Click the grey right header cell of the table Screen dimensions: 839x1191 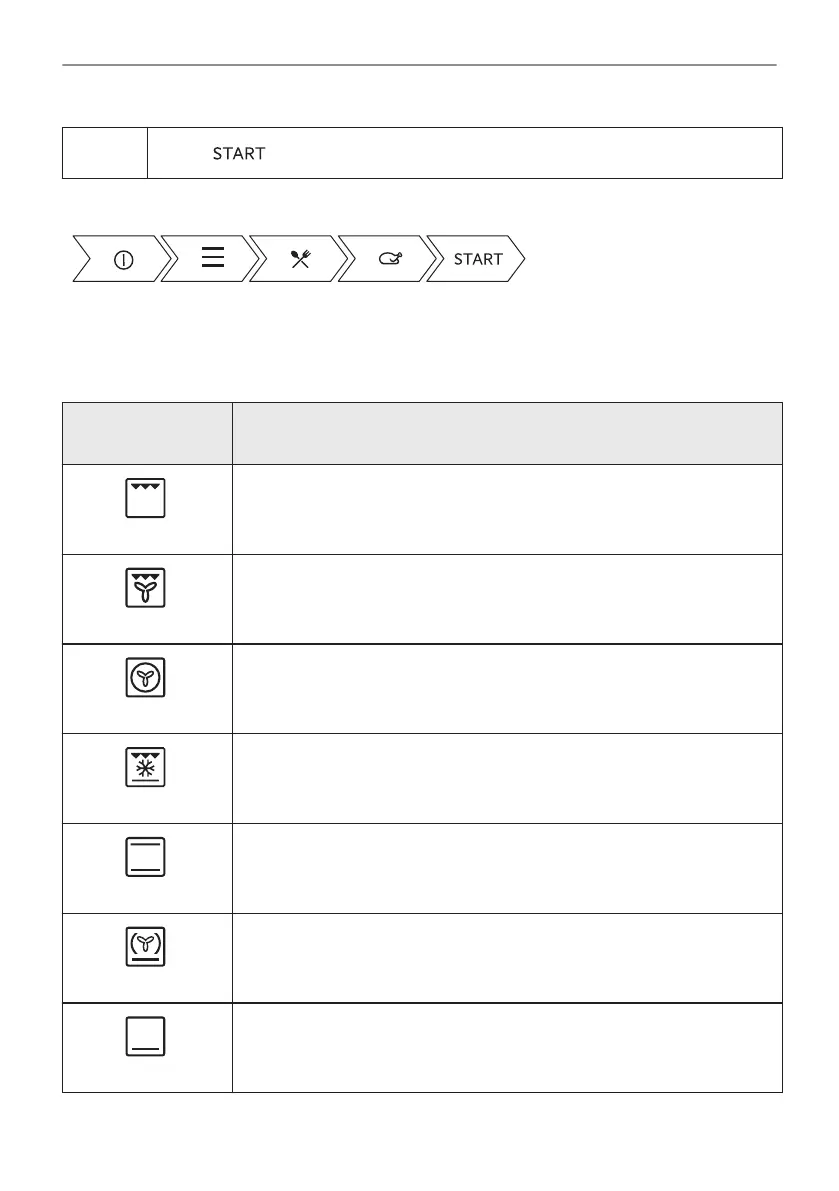506,433
